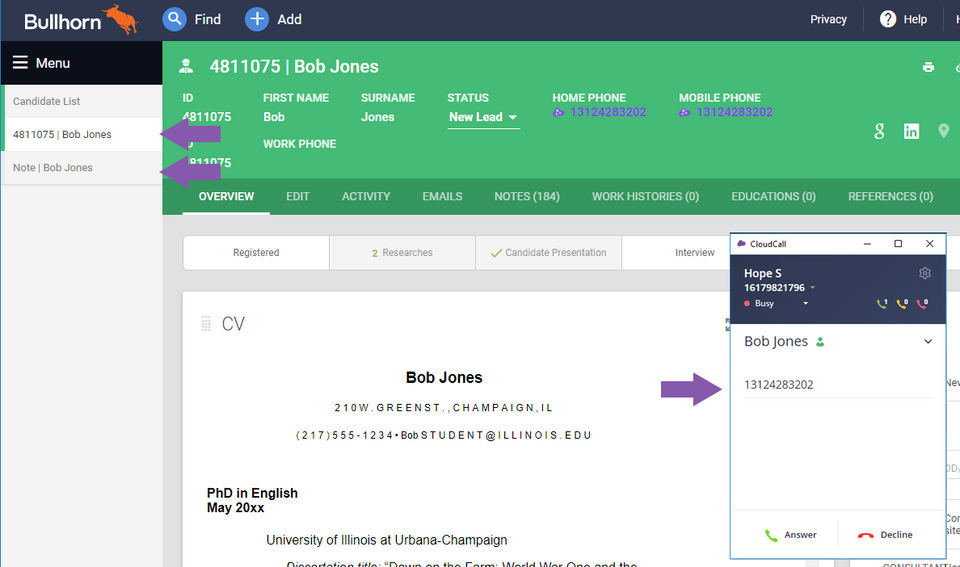This screenshot has width=960, height=567.
Task: Open the Emails tab
Action: point(442,196)
